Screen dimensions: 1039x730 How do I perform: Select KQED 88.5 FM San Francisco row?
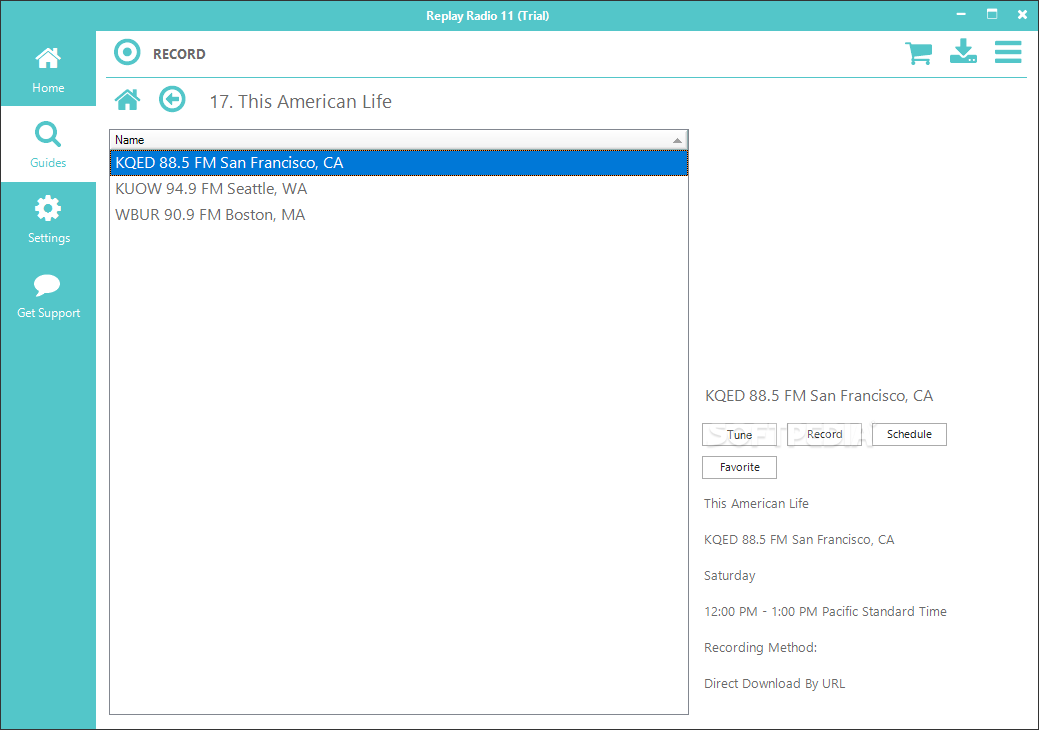point(399,163)
